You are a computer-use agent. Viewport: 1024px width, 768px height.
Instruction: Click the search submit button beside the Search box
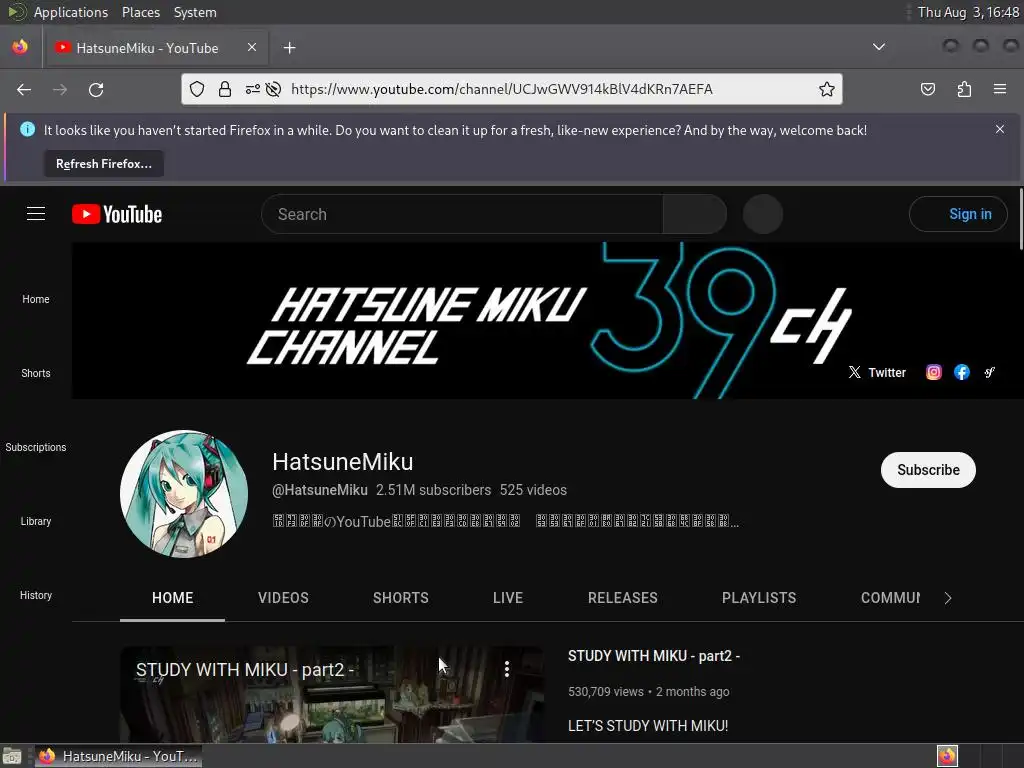coord(695,214)
